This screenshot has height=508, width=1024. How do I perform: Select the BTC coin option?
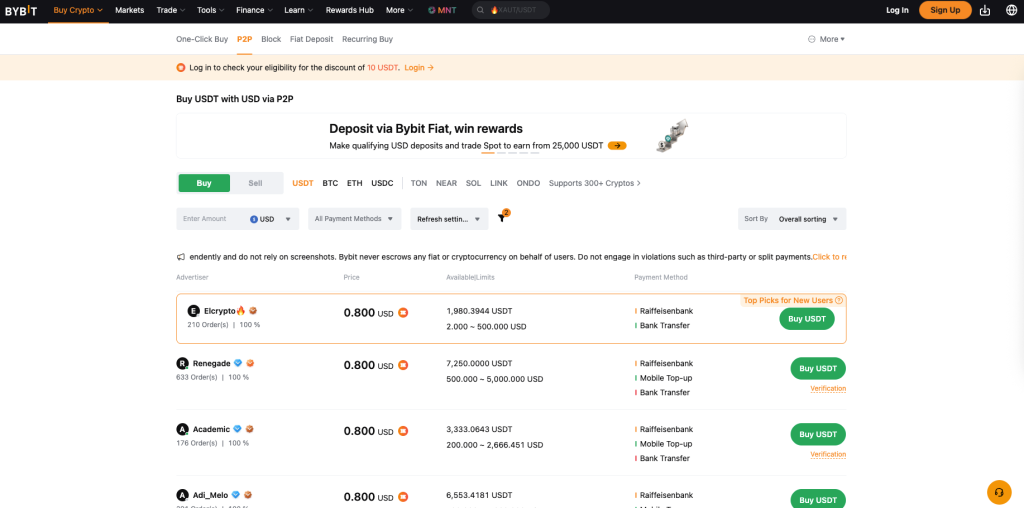[330, 183]
